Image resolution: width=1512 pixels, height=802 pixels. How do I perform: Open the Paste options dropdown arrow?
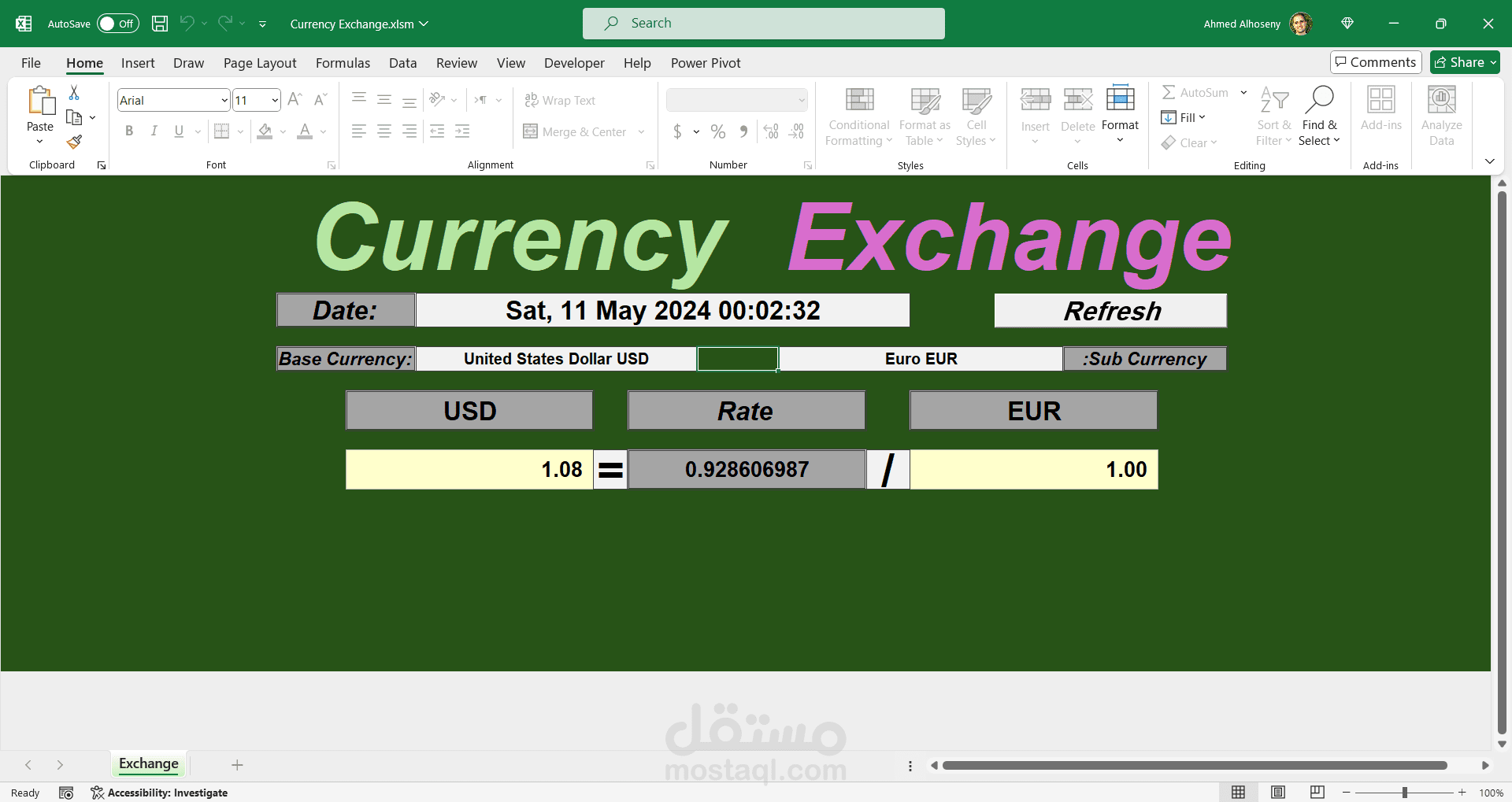(40, 142)
